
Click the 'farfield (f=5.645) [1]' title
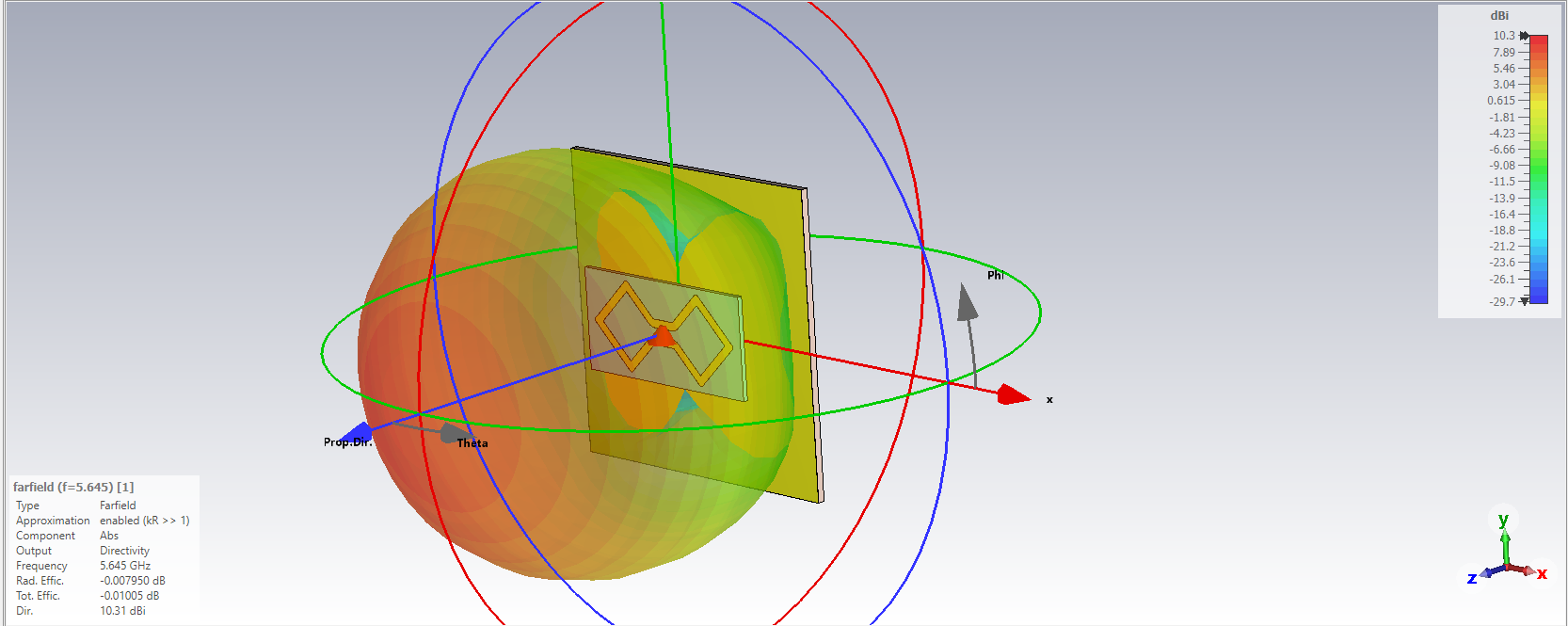click(x=73, y=487)
